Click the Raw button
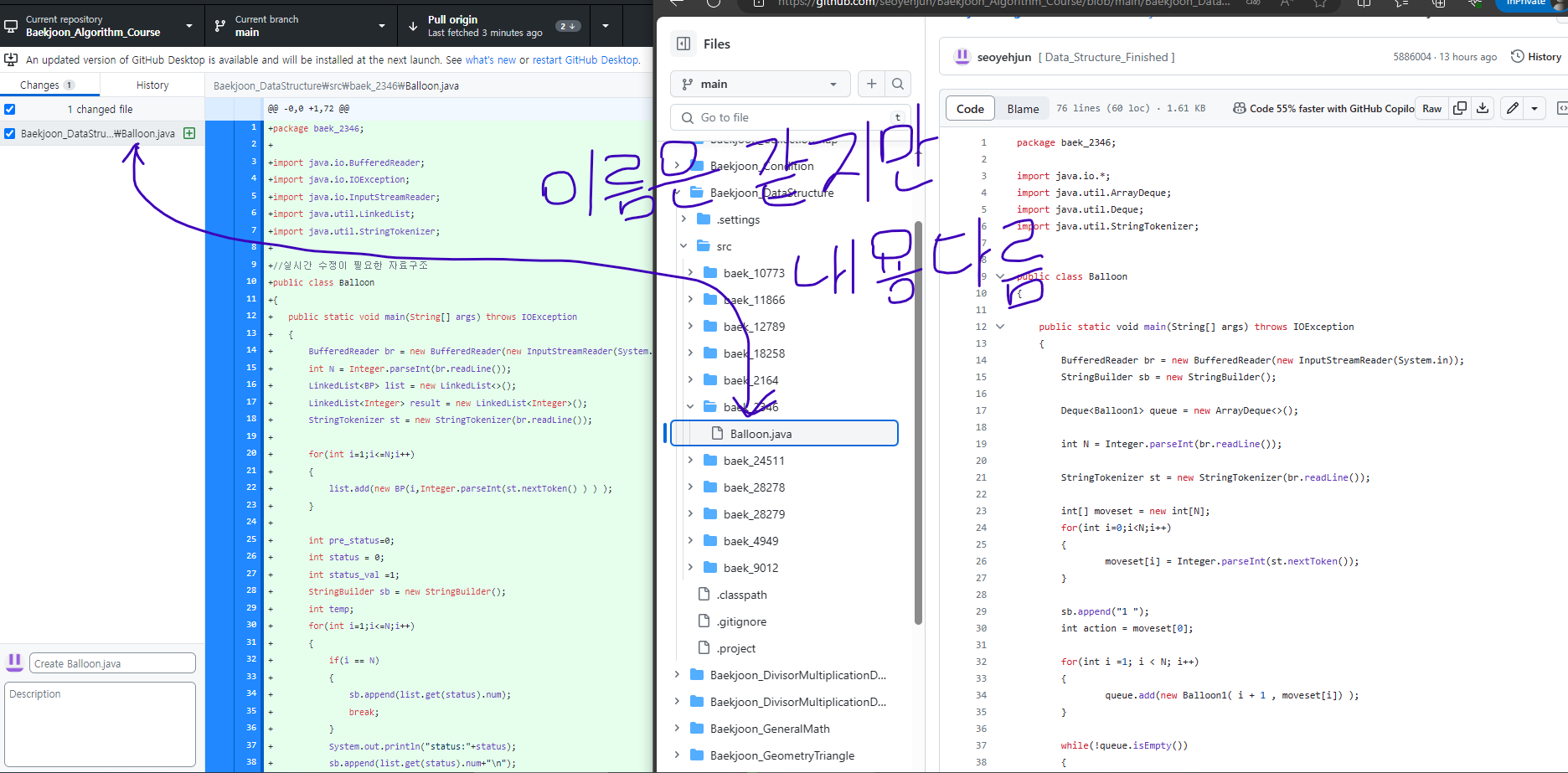1568x773 pixels. coord(1431,108)
